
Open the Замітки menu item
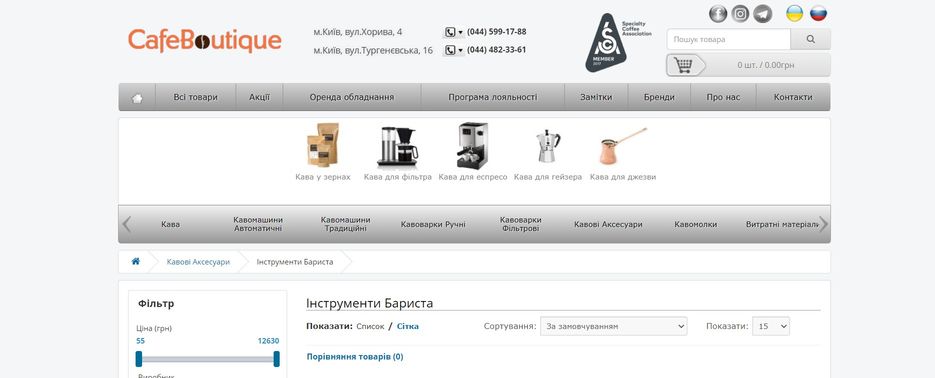(x=596, y=97)
